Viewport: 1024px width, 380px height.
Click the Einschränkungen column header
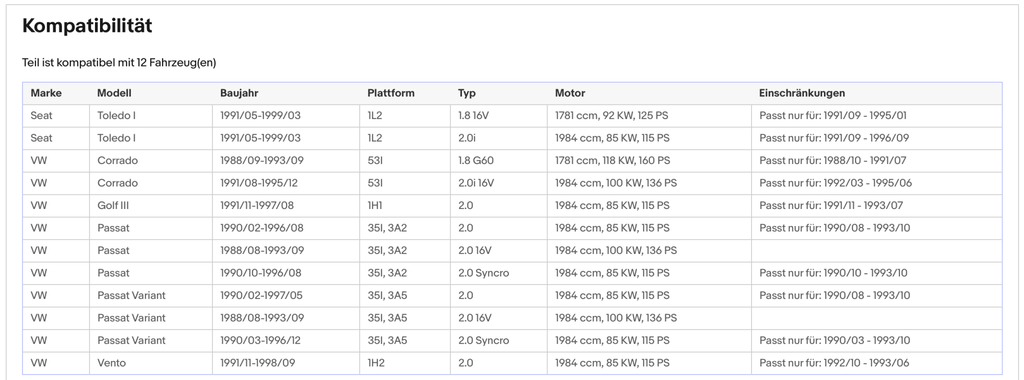[802, 93]
